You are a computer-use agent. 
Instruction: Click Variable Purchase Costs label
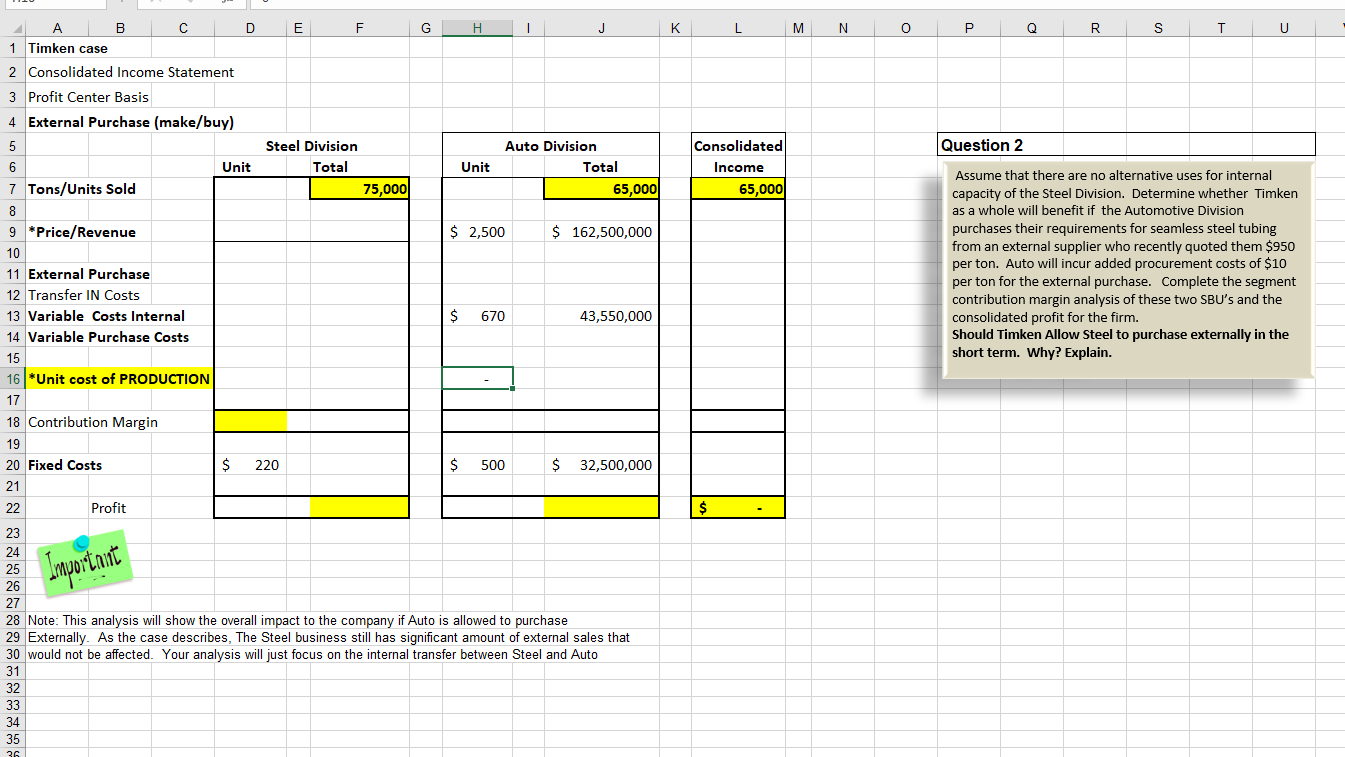pos(109,337)
